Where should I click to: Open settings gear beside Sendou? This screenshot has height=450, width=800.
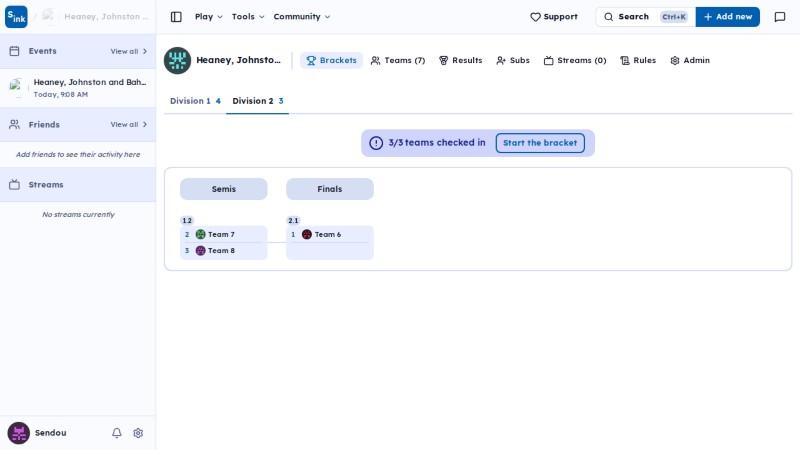pos(138,433)
